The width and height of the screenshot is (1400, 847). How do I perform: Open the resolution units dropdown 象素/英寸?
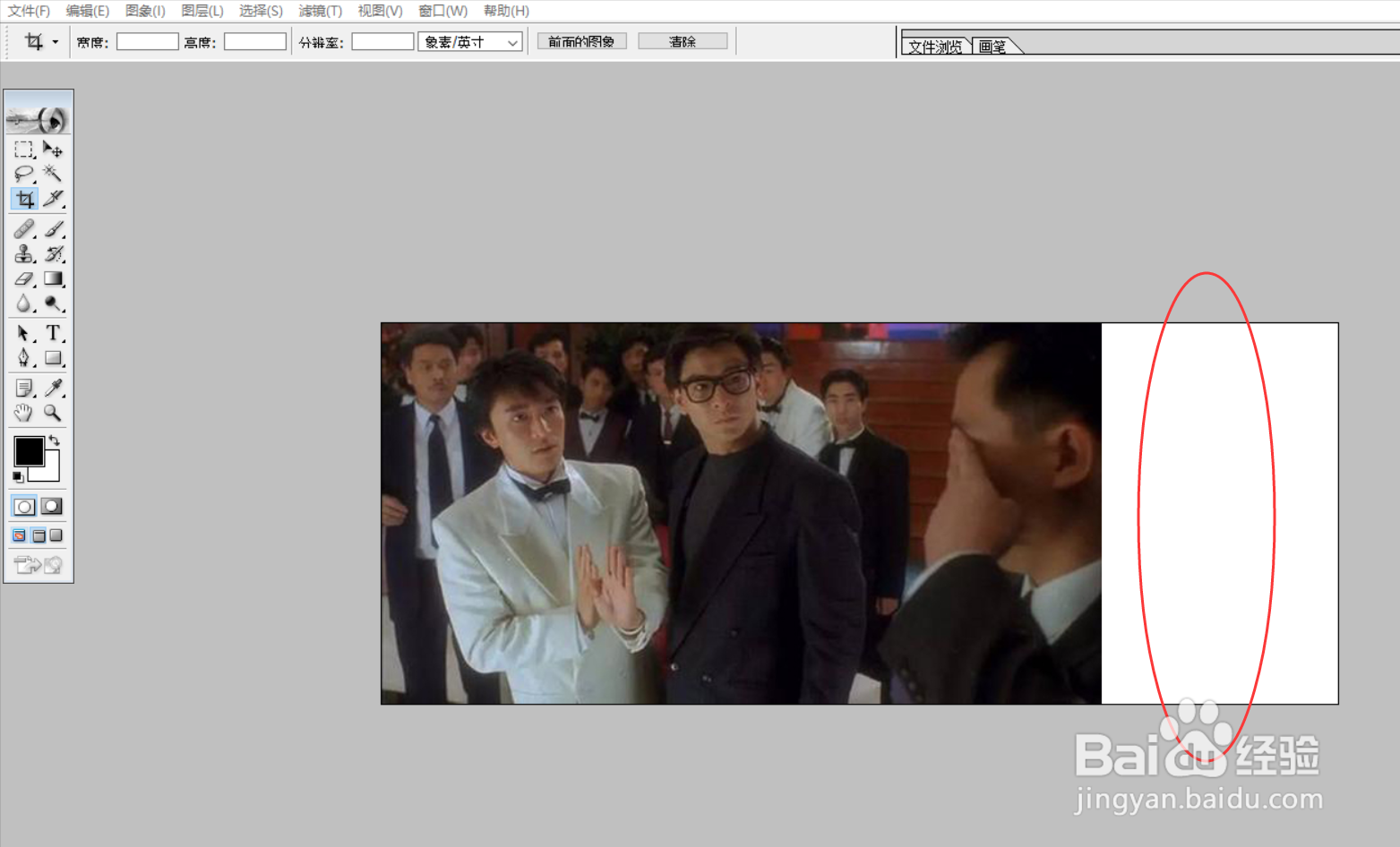[470, 42]
